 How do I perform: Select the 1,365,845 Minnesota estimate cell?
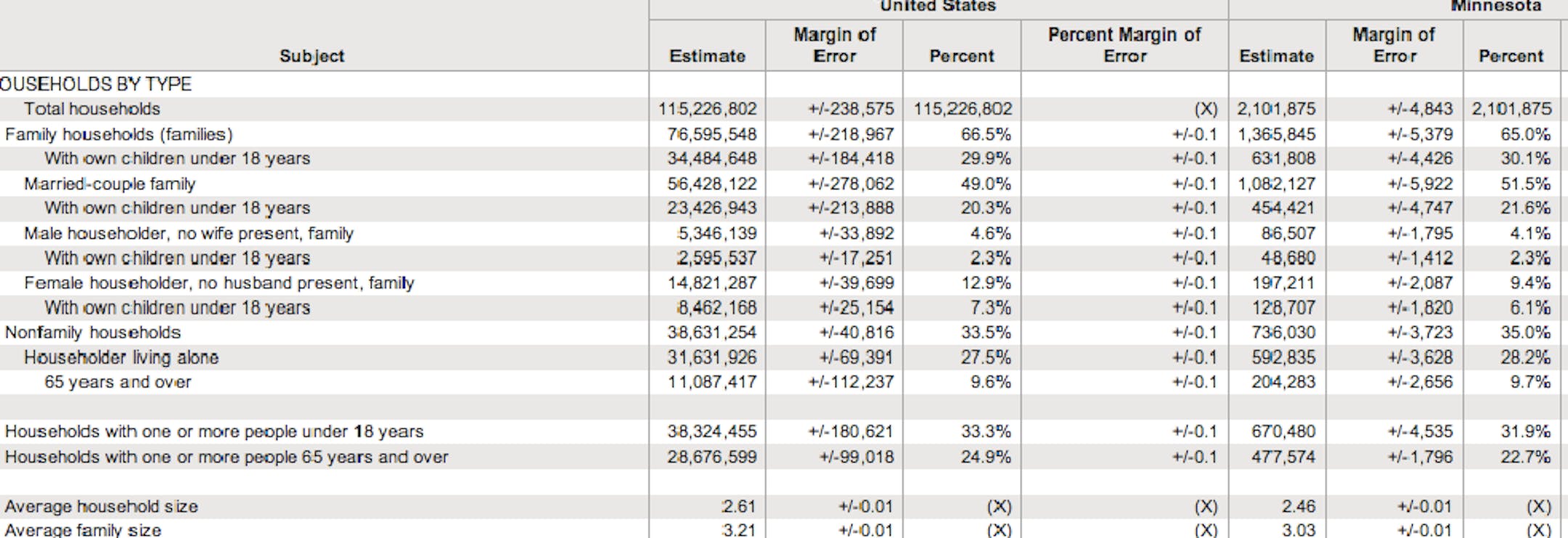(1276, 134)
